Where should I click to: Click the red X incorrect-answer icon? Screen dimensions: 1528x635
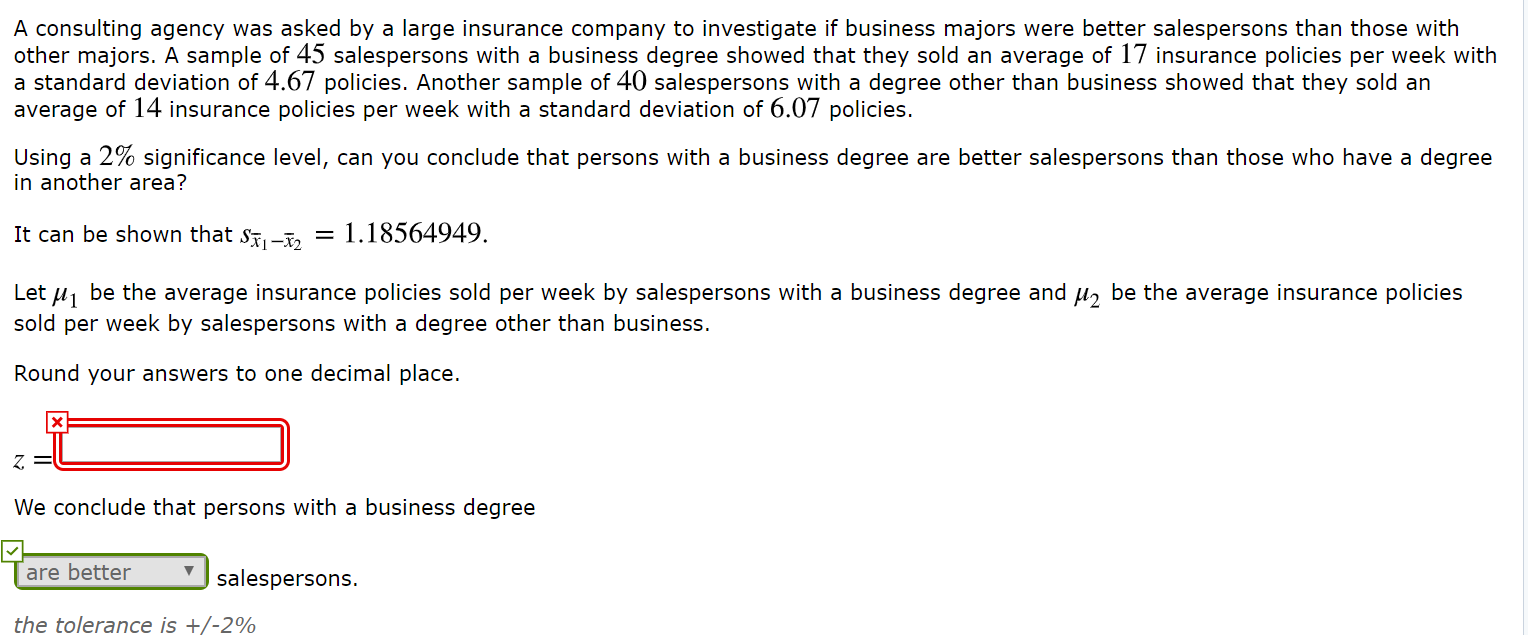[57, 423]
